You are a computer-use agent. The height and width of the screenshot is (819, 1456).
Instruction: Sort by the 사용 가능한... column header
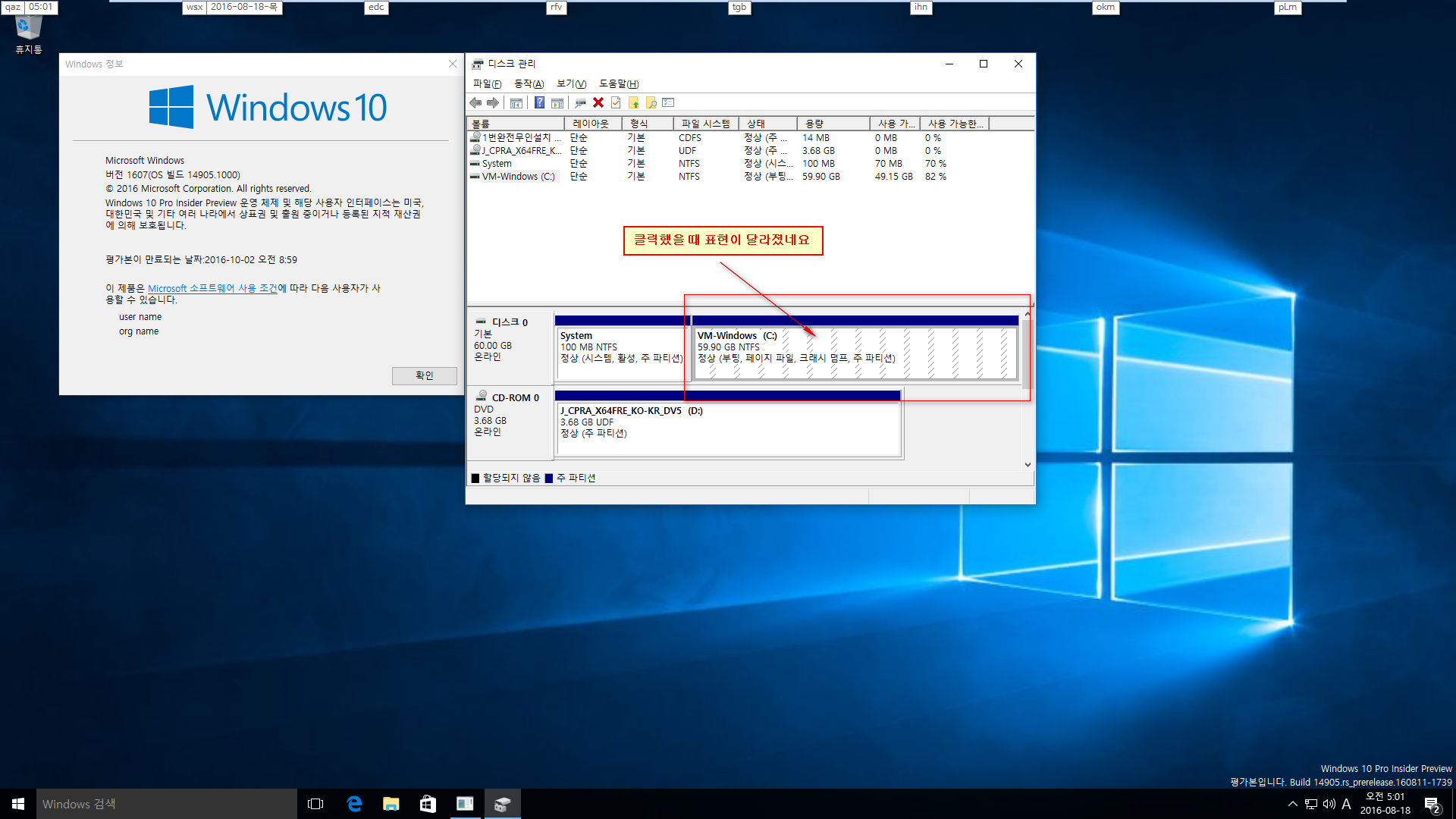click(x=955, y=124)
